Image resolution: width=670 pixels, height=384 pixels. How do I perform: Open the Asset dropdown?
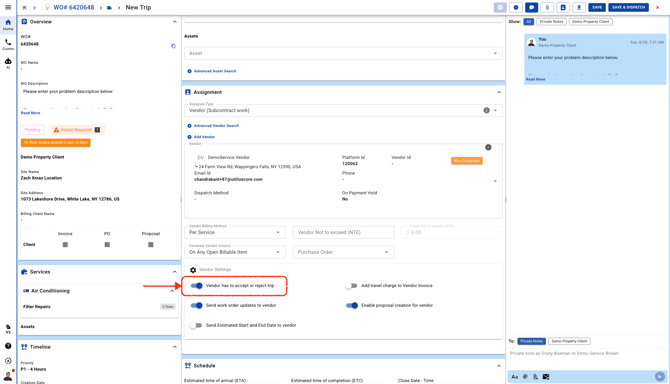point(343,53)
